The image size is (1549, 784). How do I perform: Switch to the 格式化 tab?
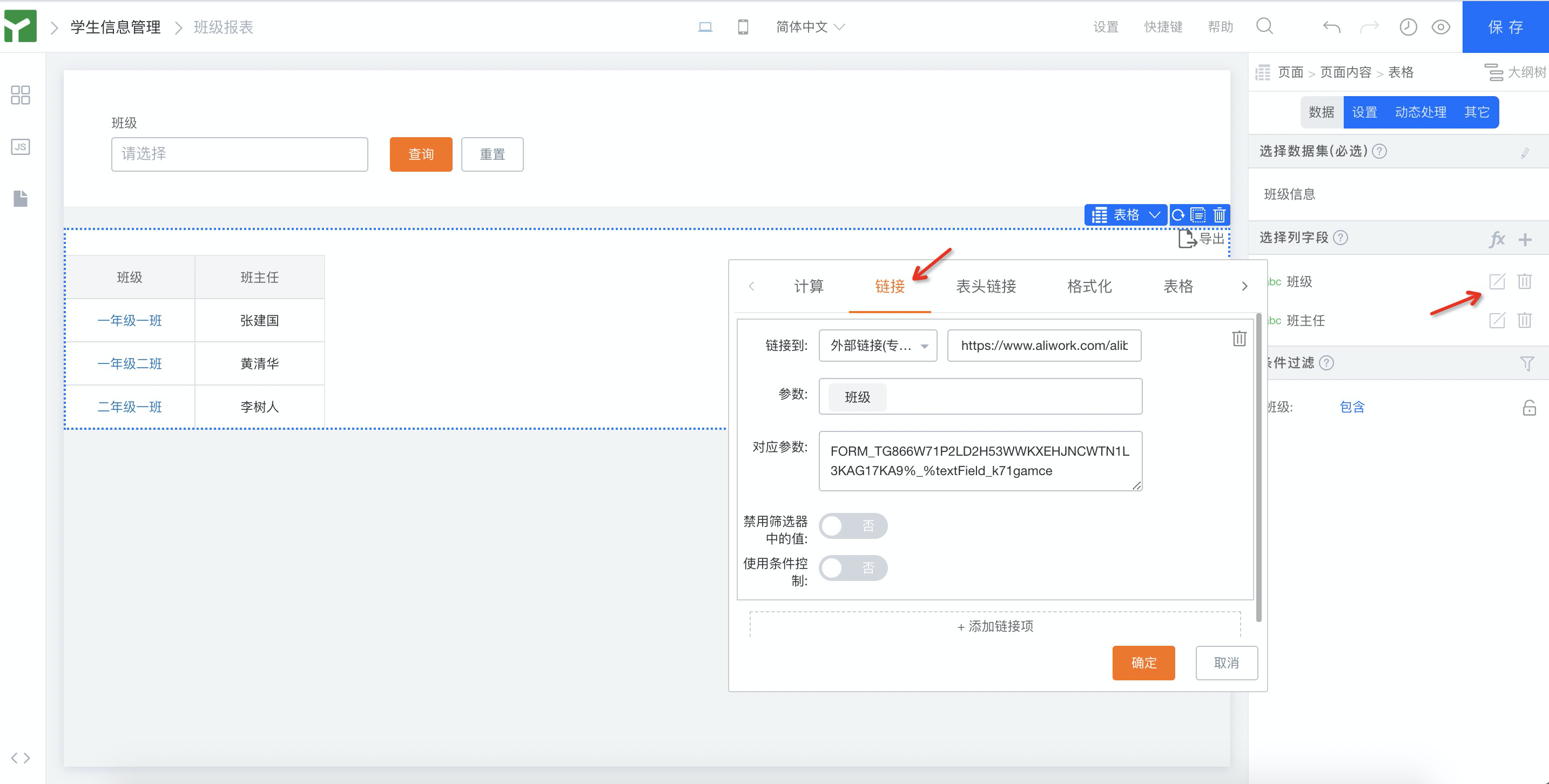1089,286
